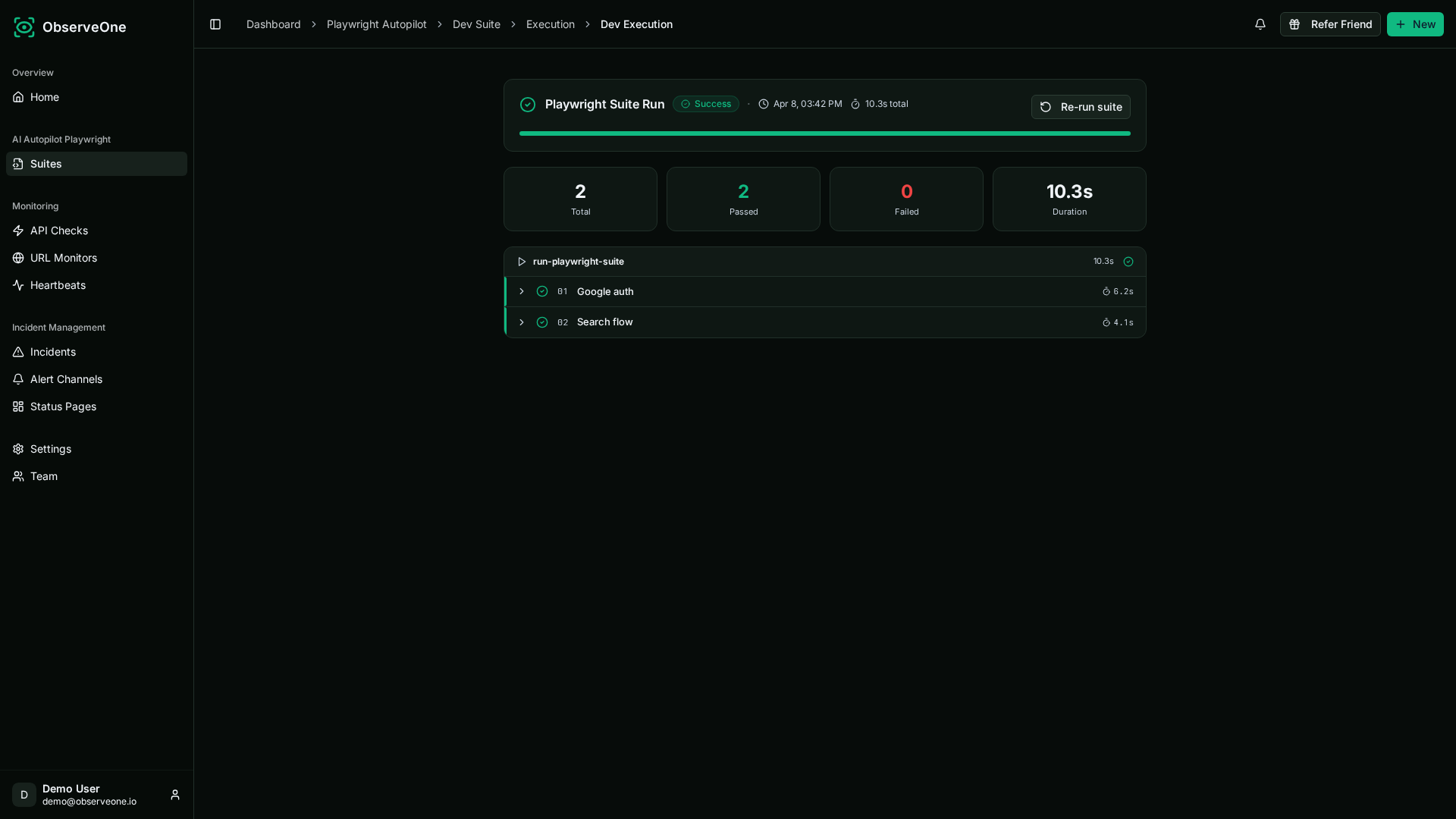Click the Incidents warning triangle icon
Screen dimensions: 1456x819
18,352
